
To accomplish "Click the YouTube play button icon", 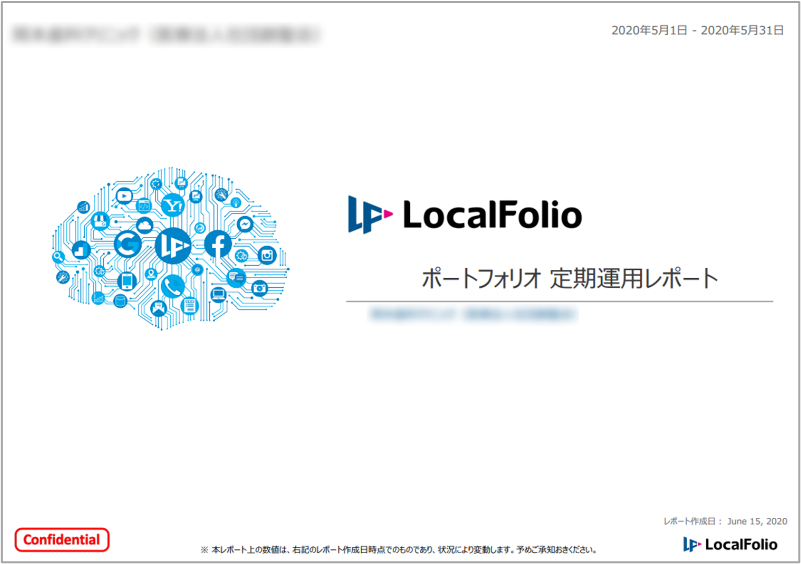I will (124, 196).
